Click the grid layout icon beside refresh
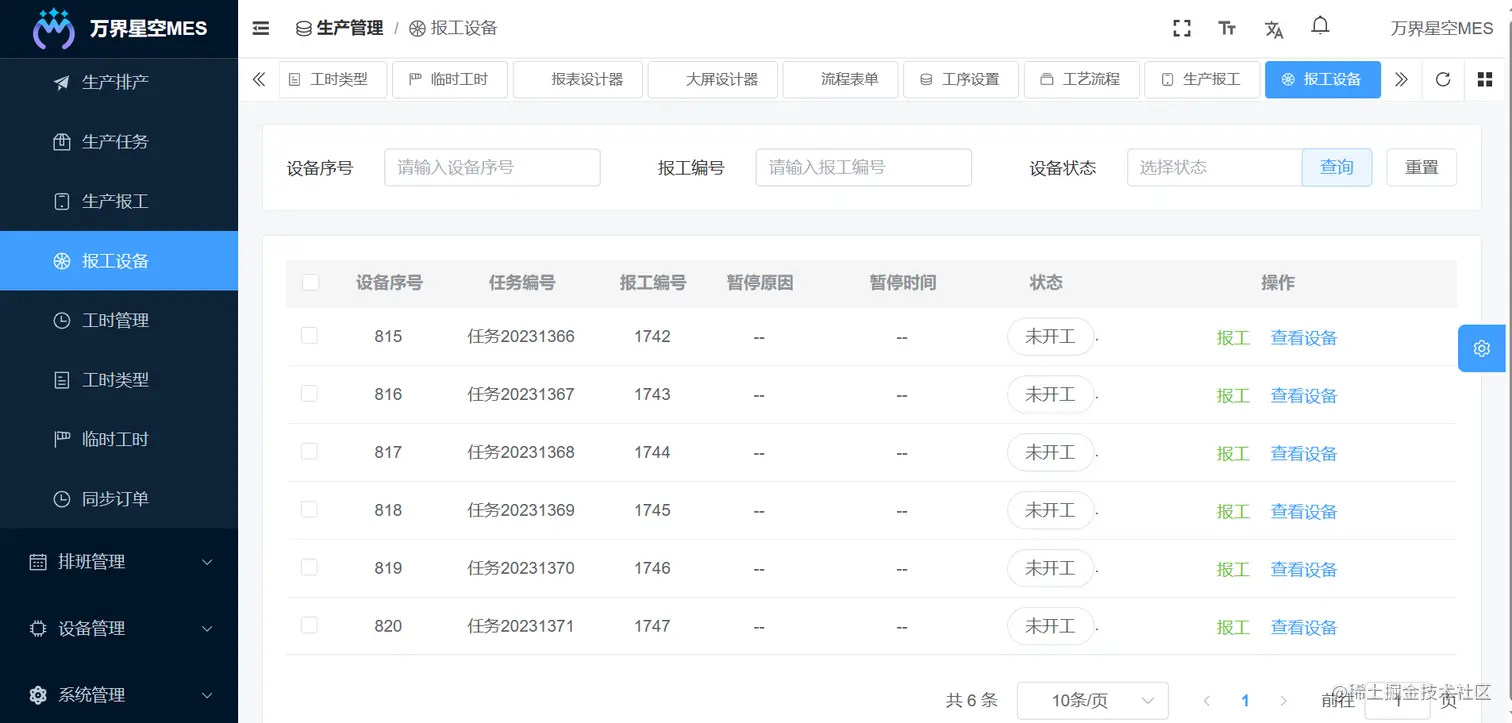This screenshot has height=723, width=1512. 1484,79
